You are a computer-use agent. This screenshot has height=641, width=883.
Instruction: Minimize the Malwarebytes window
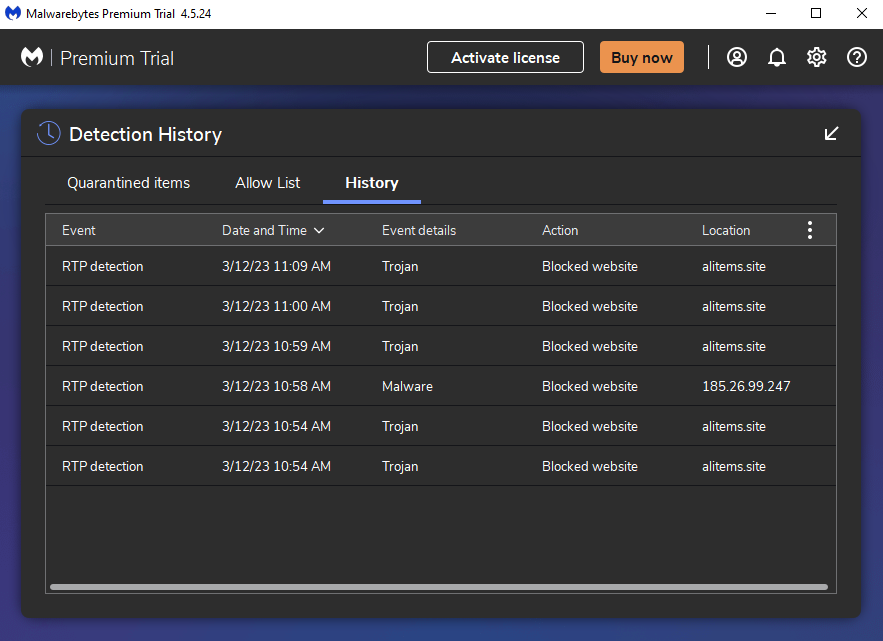pos(771,13)
